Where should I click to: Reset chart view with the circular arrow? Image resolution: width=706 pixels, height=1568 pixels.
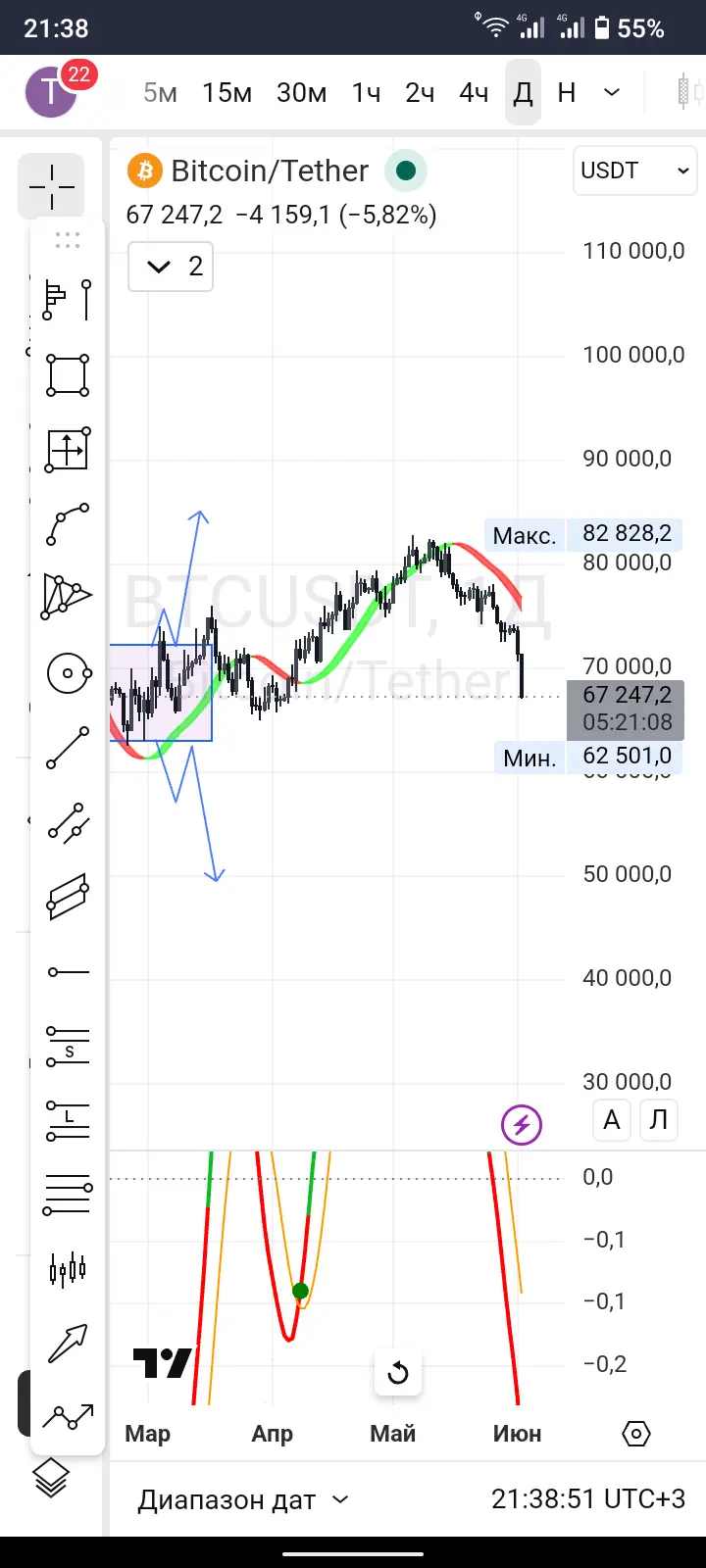coord(398,1372)
